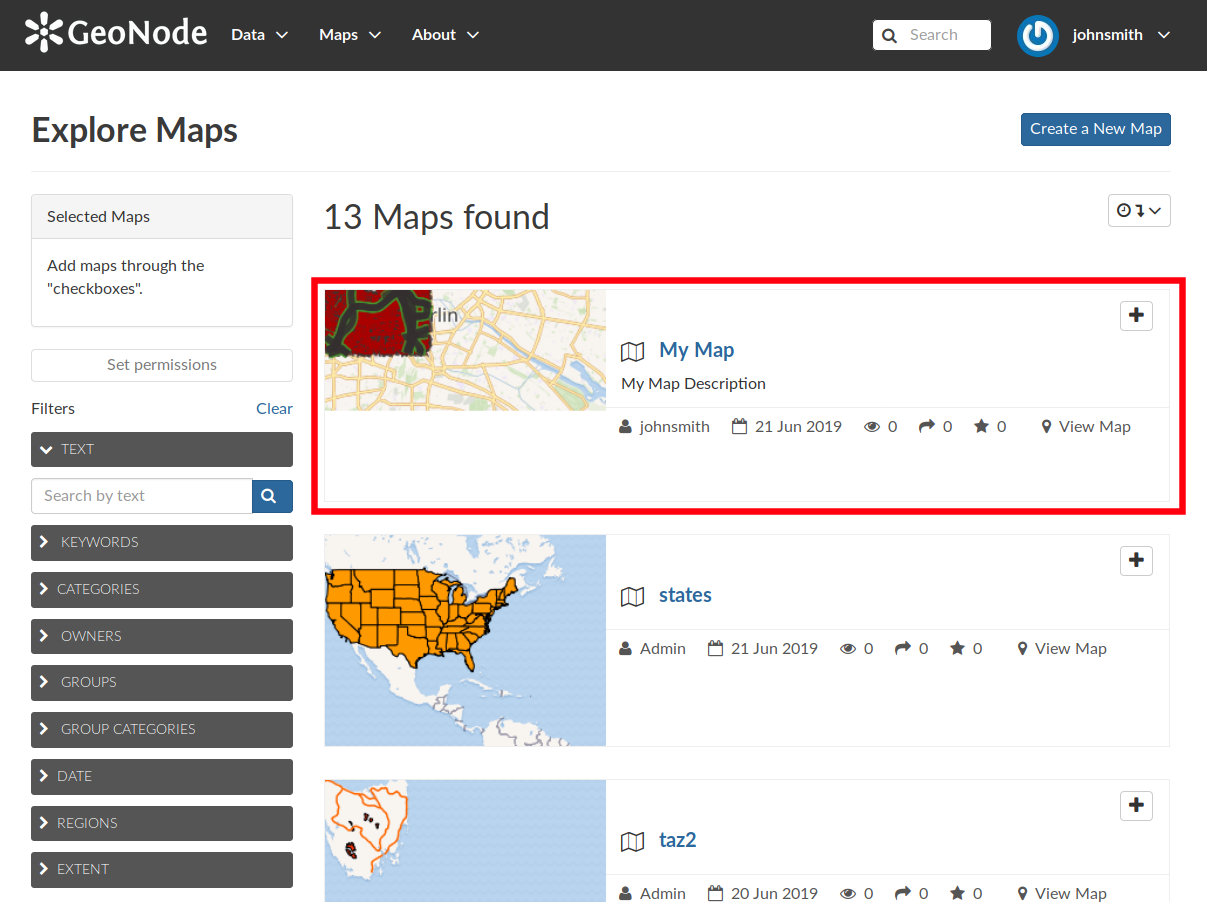
Task: Open the sort order dropdown
Action: 1139,211
